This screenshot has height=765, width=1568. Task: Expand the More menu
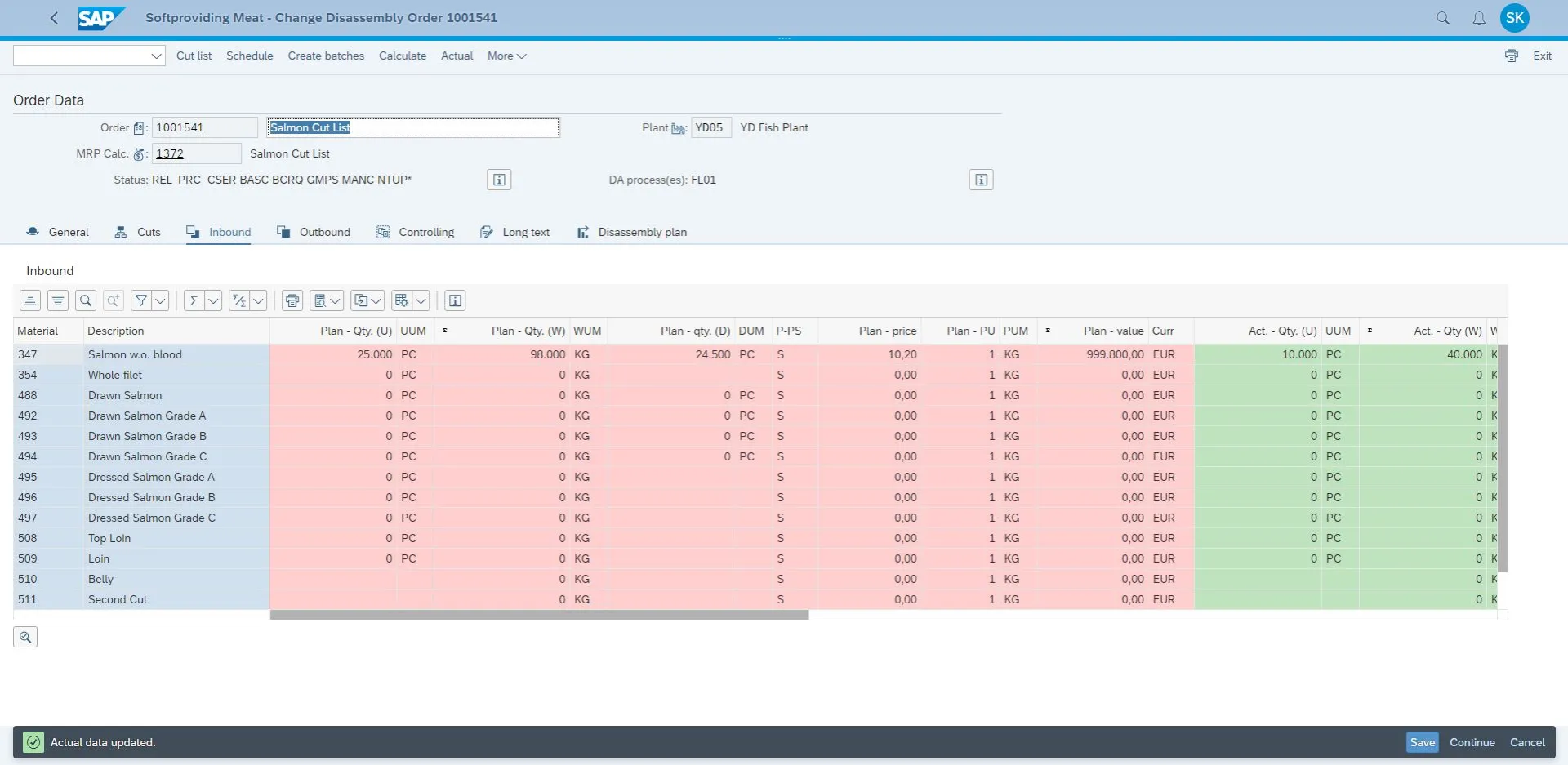pyautogui.click(x=506, y=56)
